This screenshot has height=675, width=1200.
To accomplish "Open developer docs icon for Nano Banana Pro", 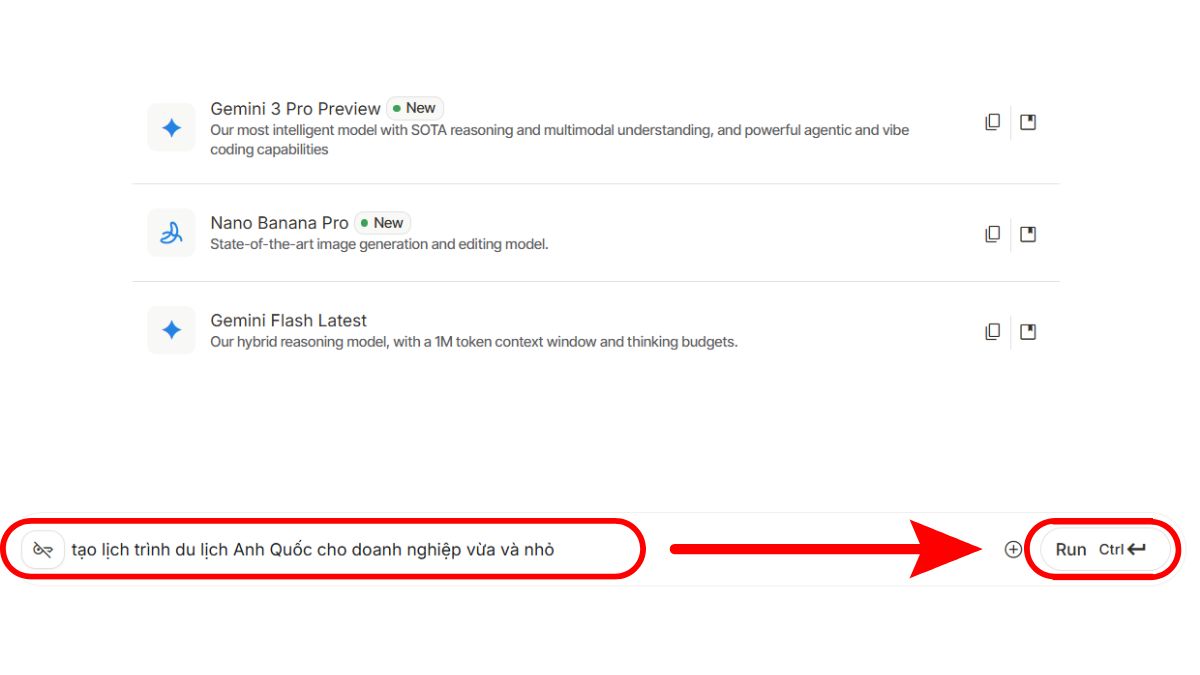I will (x=1028, y=234).
